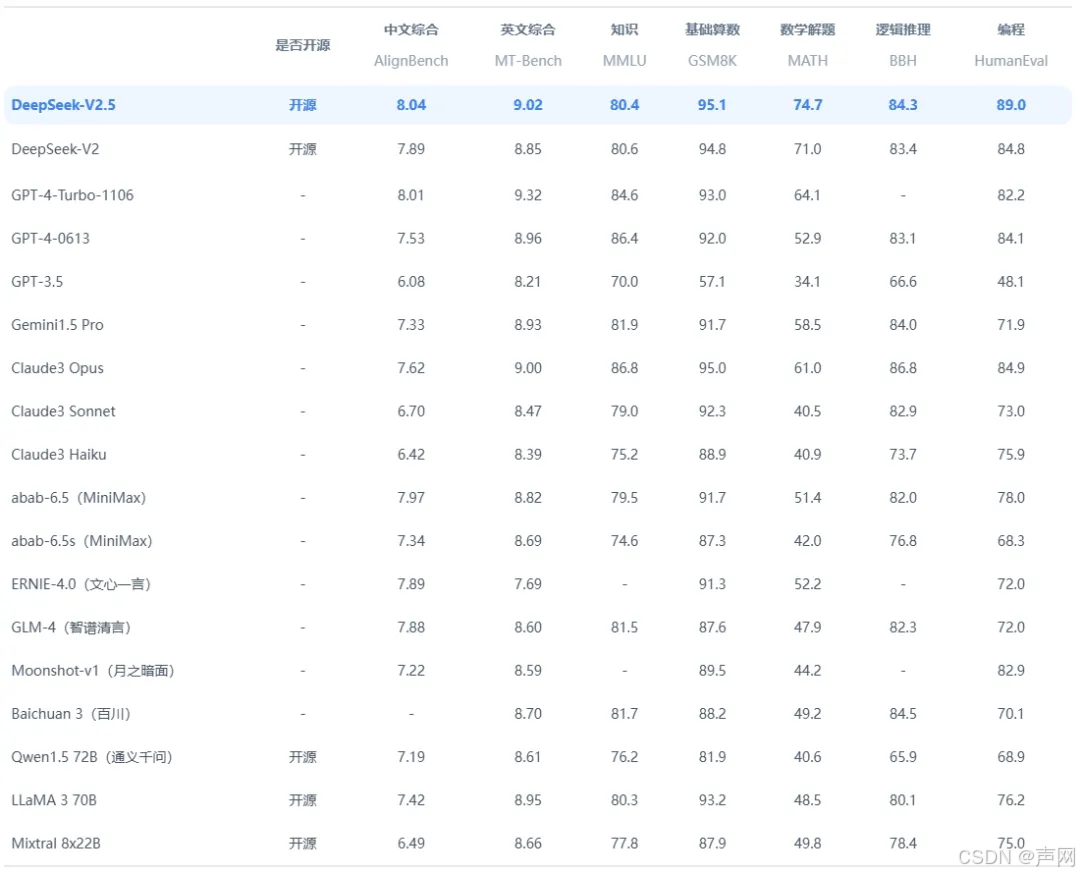Select the 开源 label in Qwen1.5 row
The width and height of the screenshot is (1080, 874).
(x=303, y=758)
